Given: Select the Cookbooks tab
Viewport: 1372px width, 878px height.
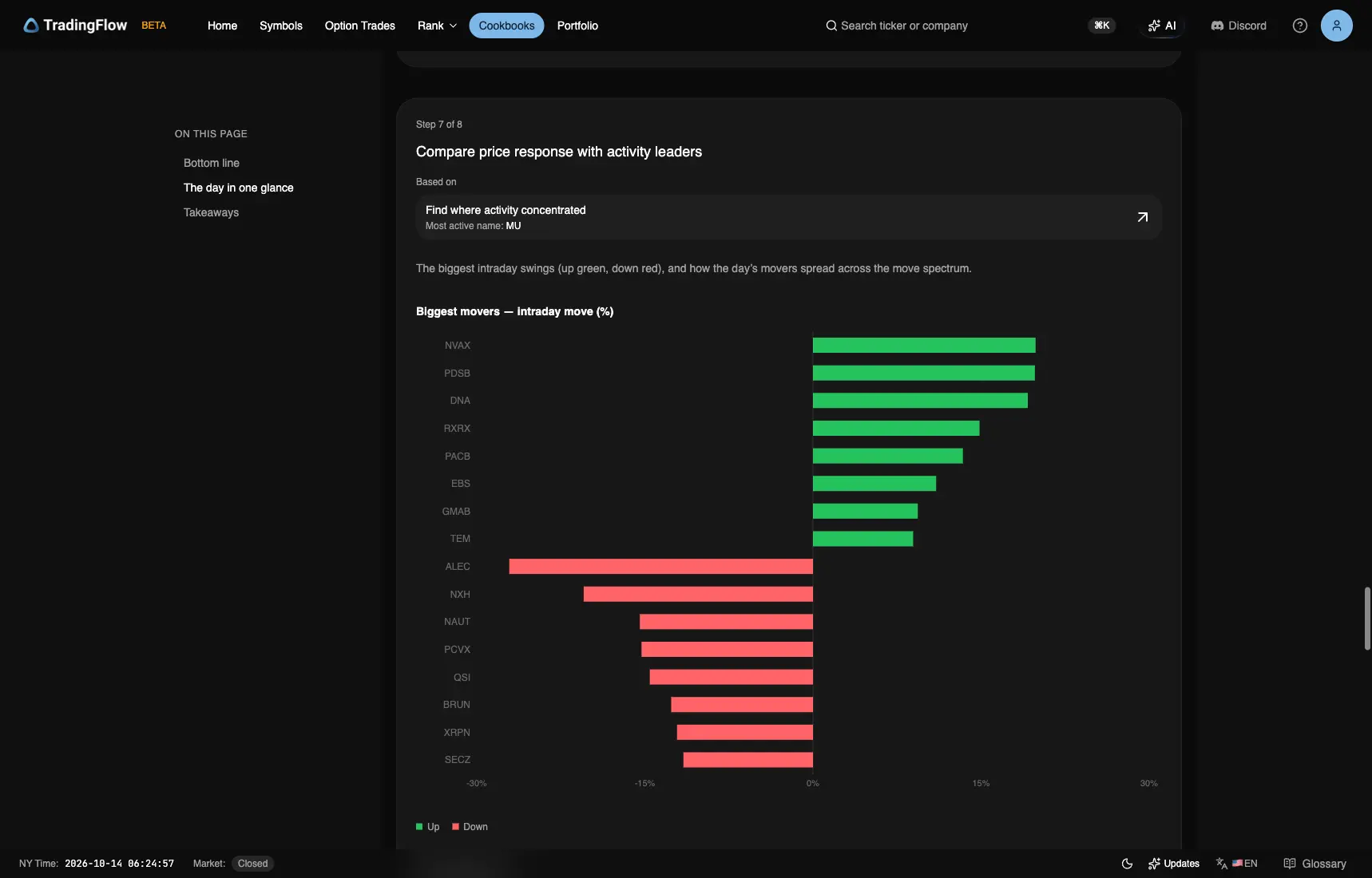Looking at the screenshot, I should click(x=506, y=26).
